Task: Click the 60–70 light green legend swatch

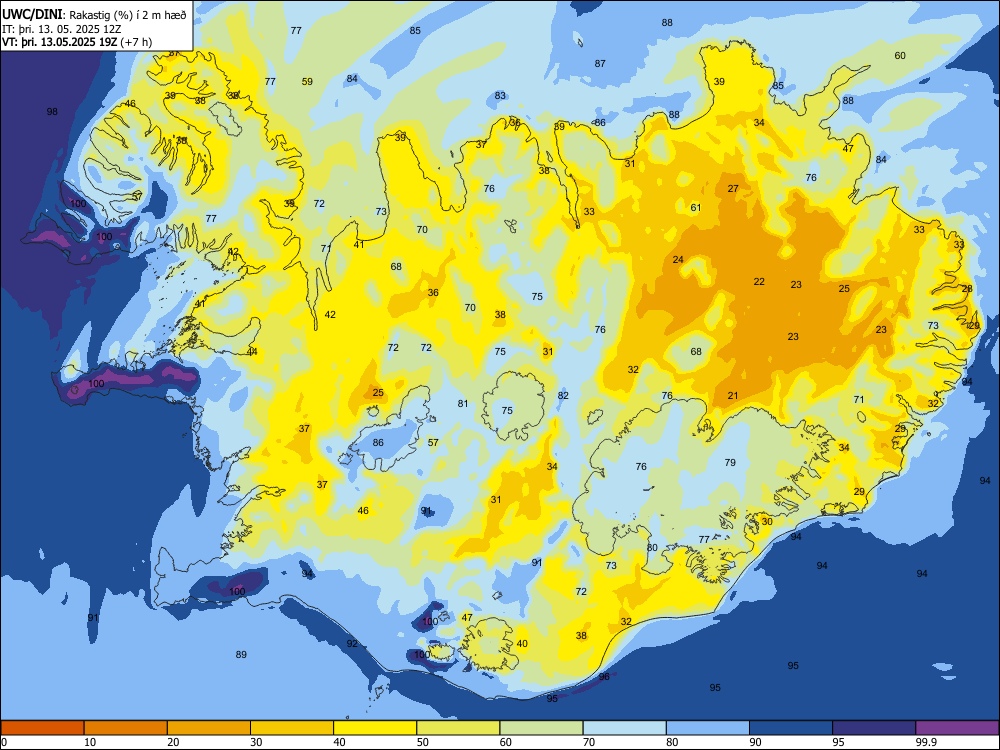Action: (541, 728)
